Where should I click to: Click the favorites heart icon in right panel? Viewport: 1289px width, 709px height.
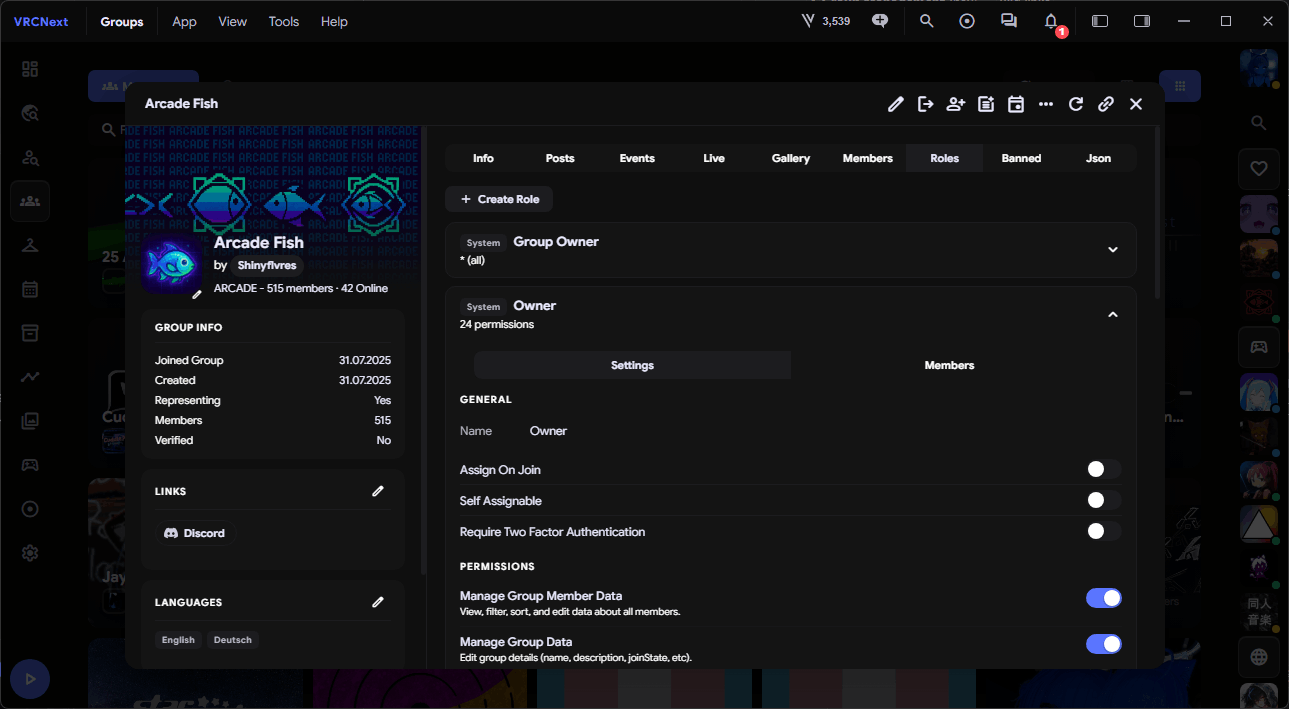click(x=1259, y=169)
